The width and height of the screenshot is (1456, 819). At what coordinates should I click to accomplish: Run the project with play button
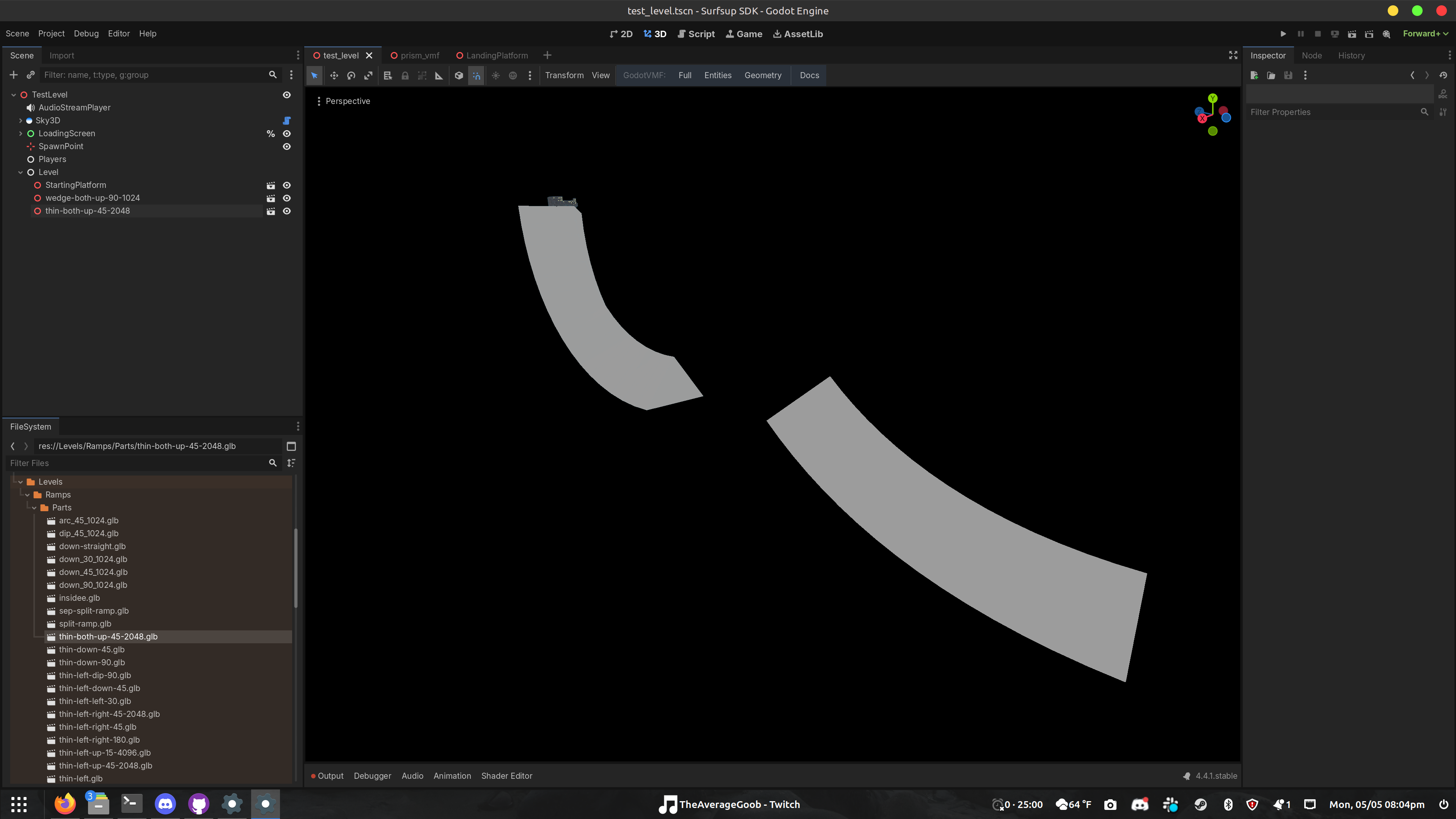[1283, 34]
